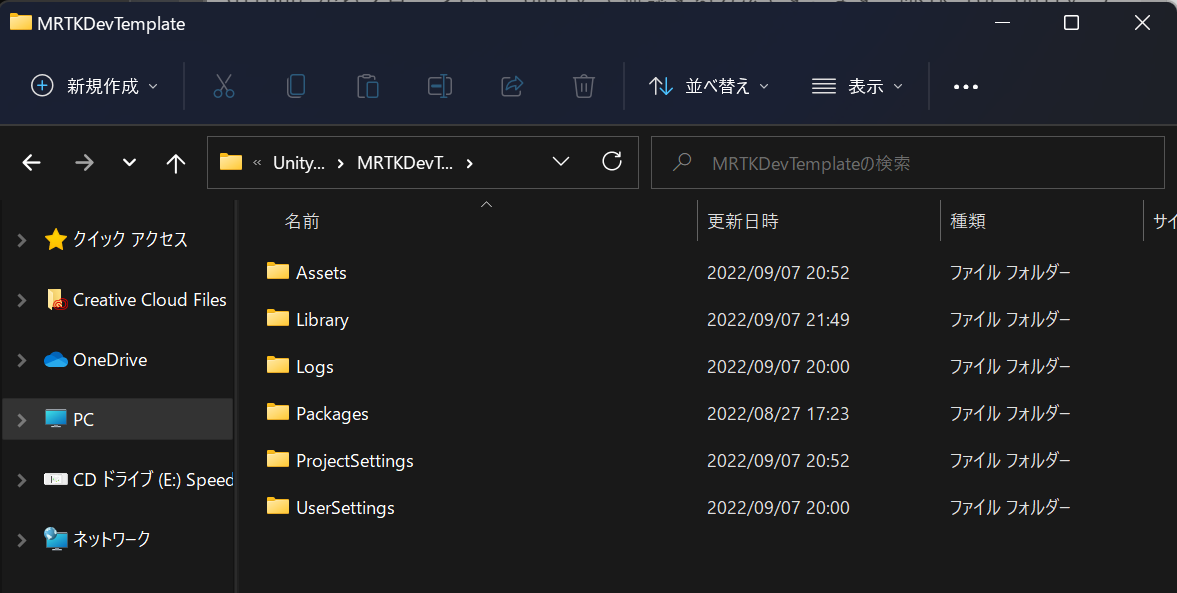Open the 表示 view dropdown
The image size is (1177, 593).
click(x=856, y=86)
